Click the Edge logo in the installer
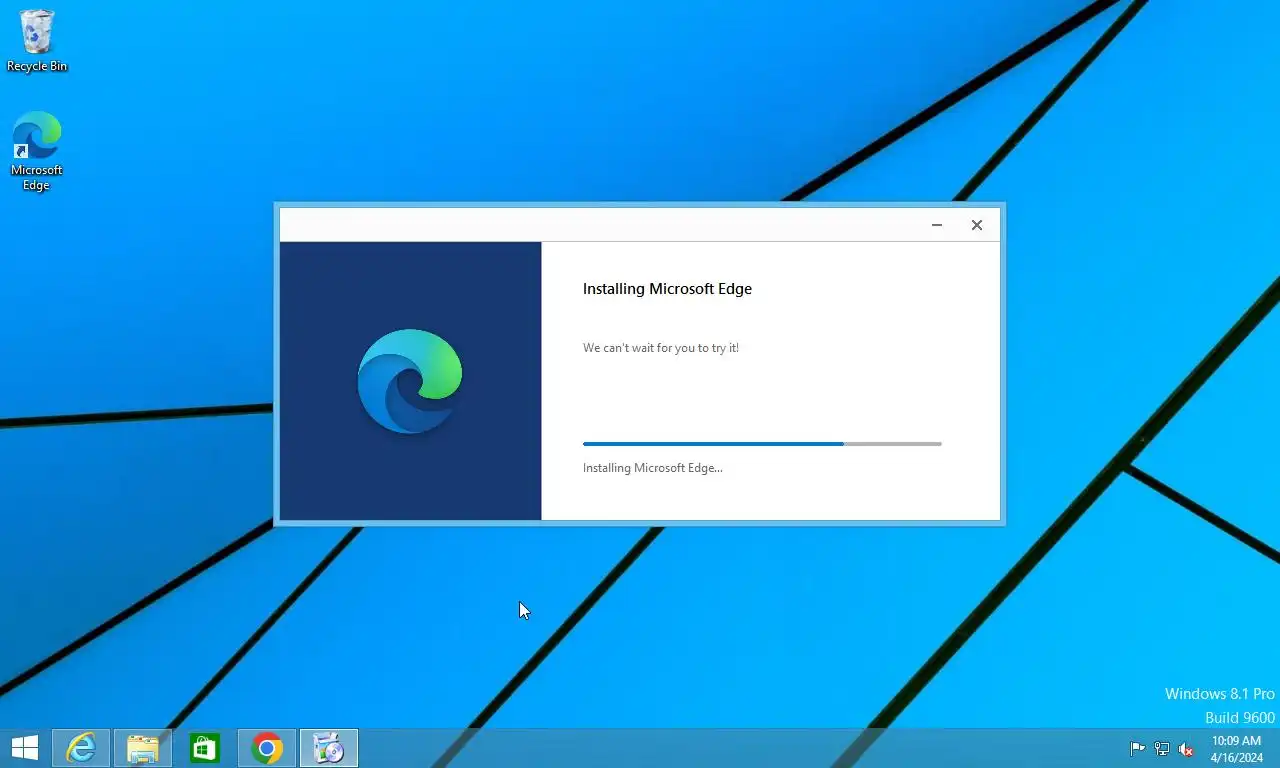The width and height of the screenshot is (1280, 768). tap(410, 381)
